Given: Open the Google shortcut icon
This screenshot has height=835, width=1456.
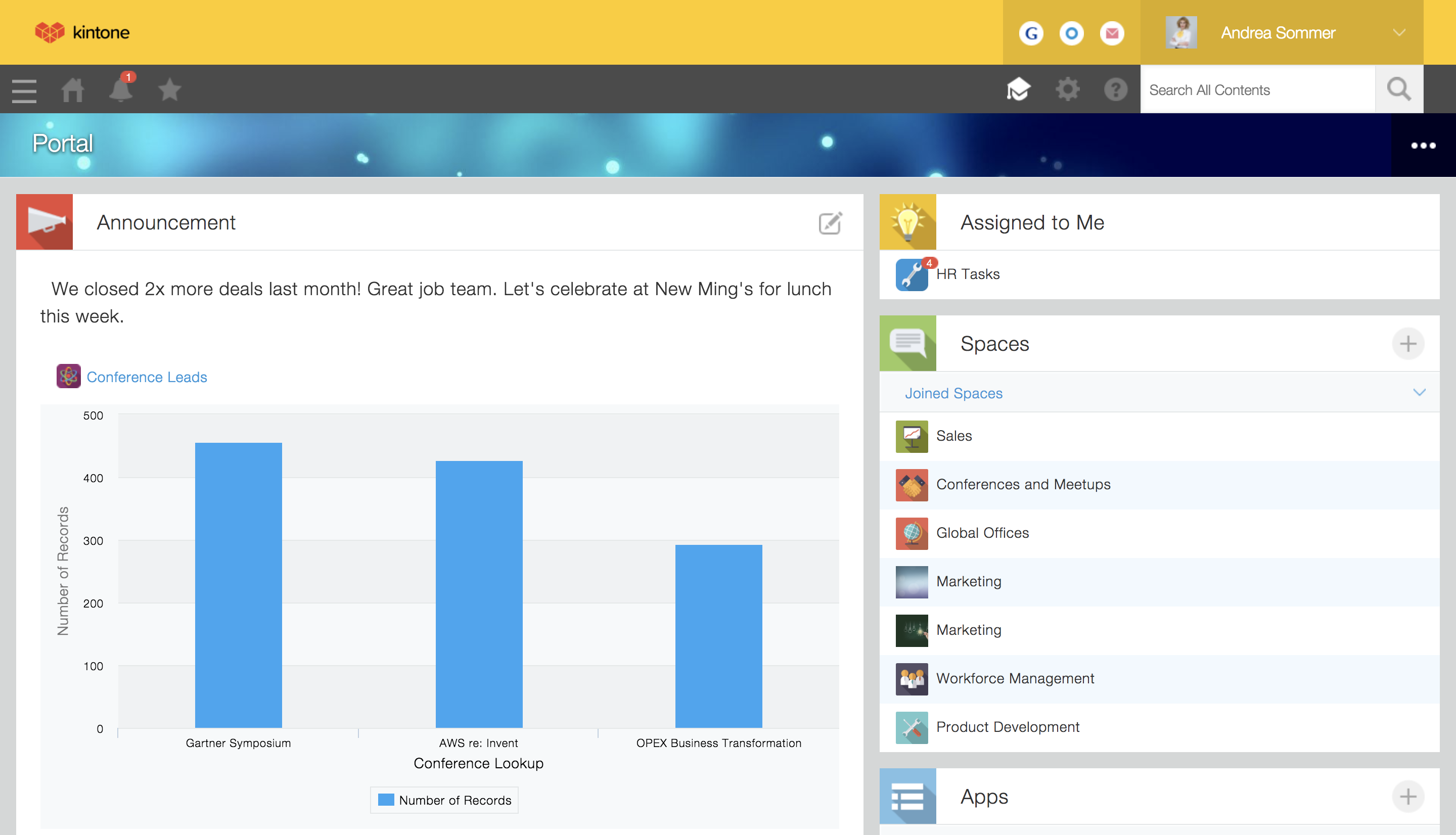Looking at the screenshot, I should [x=1031, y=33].
